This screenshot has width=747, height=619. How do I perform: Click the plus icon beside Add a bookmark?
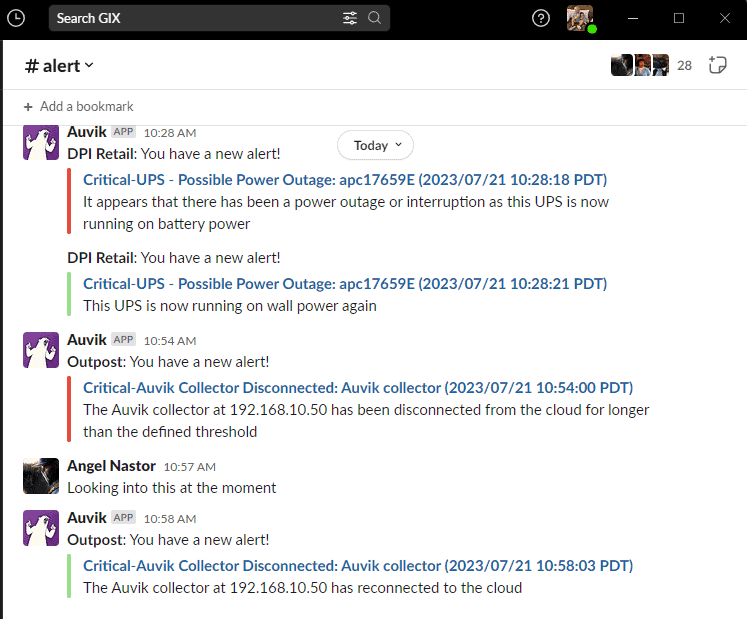pyautogui.click(x=28, y=107)
